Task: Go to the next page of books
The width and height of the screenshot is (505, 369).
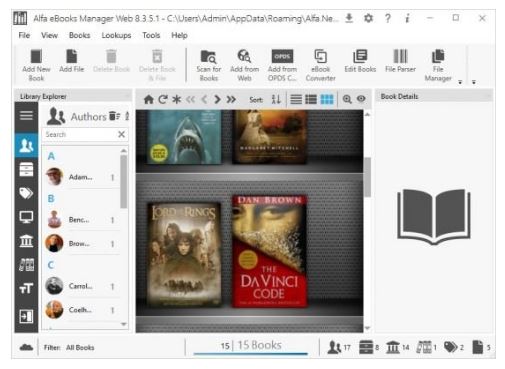Action: coord(217,99)
